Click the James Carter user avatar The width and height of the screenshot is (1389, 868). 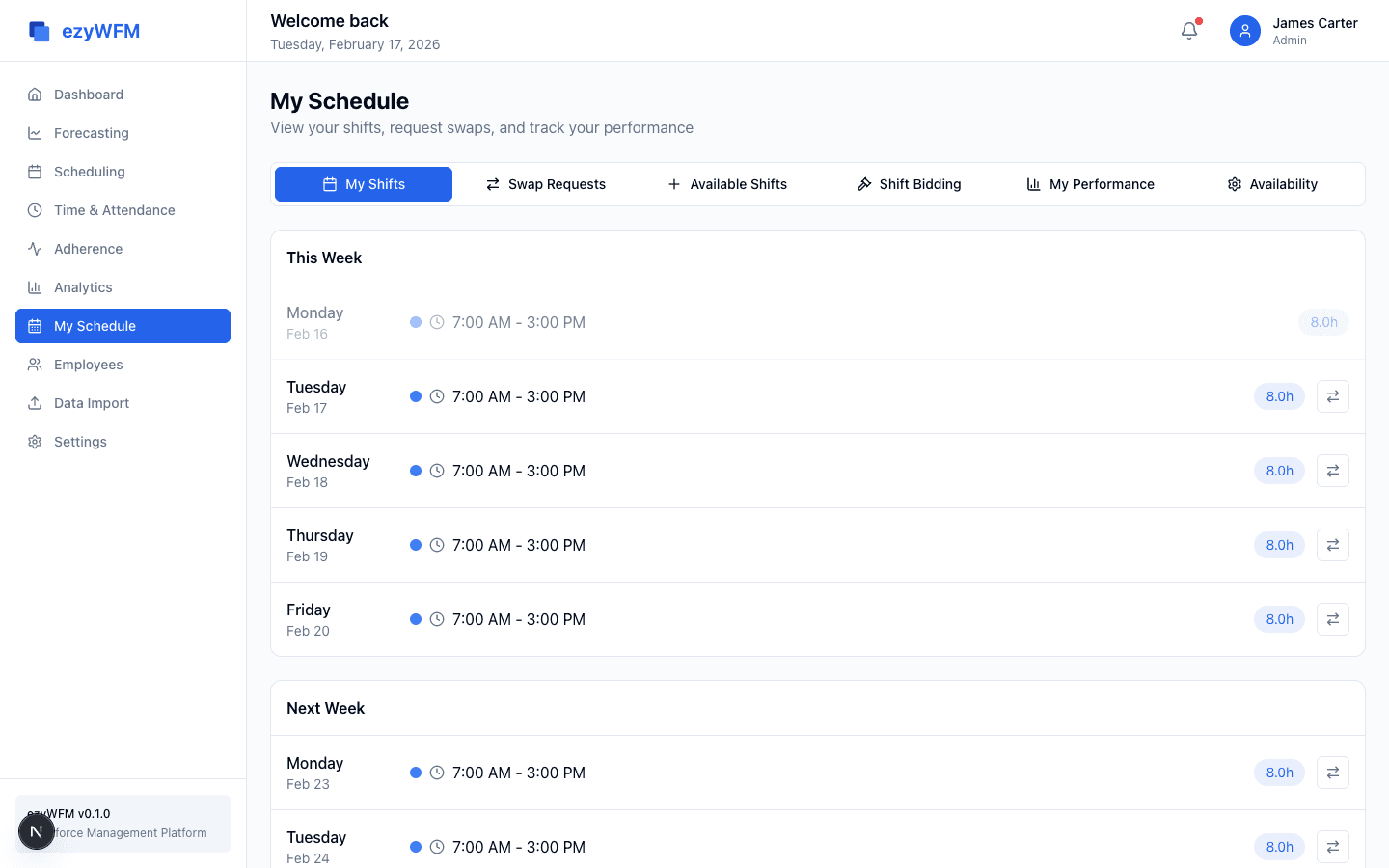coord(1244,31)
